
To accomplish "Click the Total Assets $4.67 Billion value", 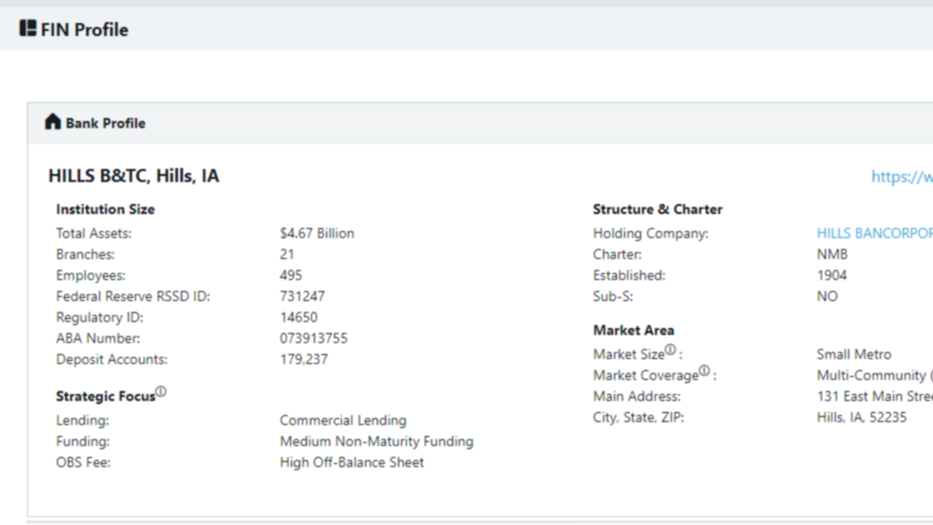I will [x=317, y=233].
